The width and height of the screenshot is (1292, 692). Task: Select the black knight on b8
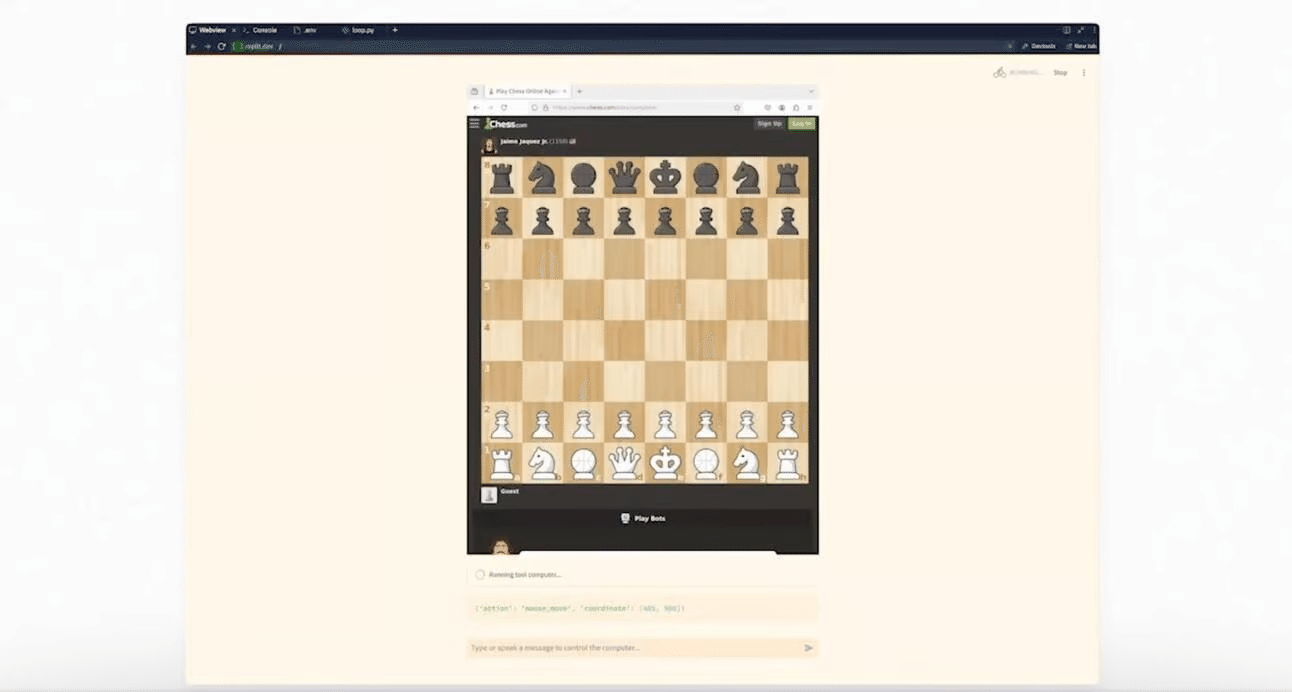coord(542,178)
